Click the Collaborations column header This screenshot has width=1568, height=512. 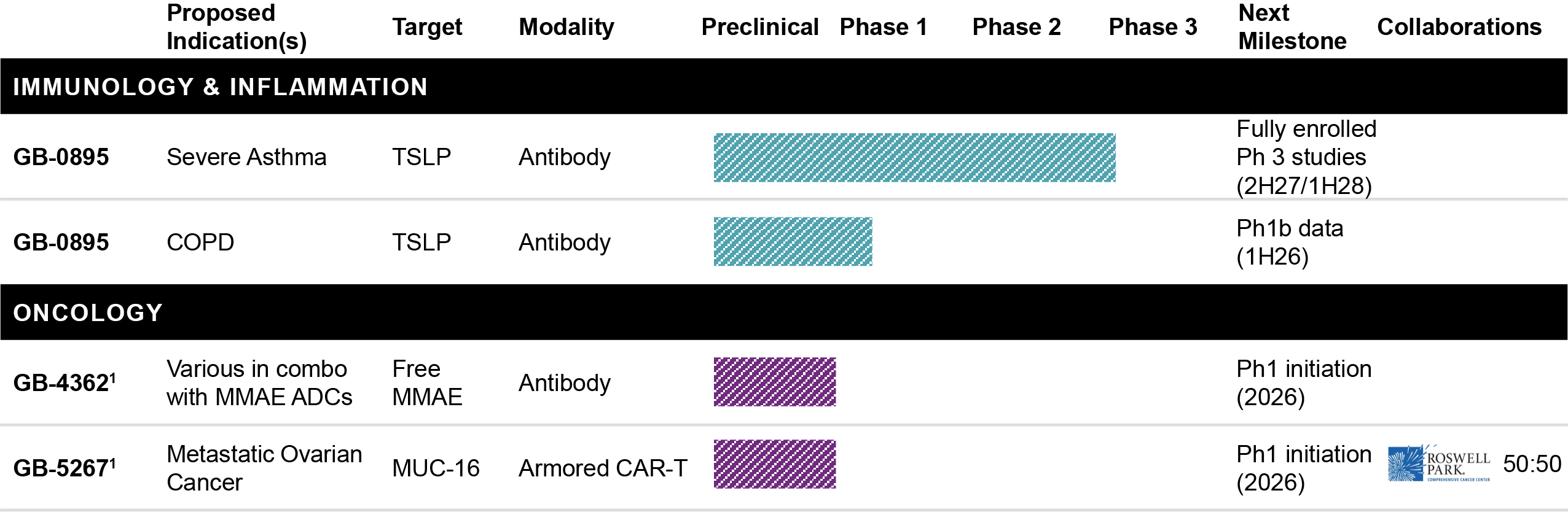(1459, 27)
